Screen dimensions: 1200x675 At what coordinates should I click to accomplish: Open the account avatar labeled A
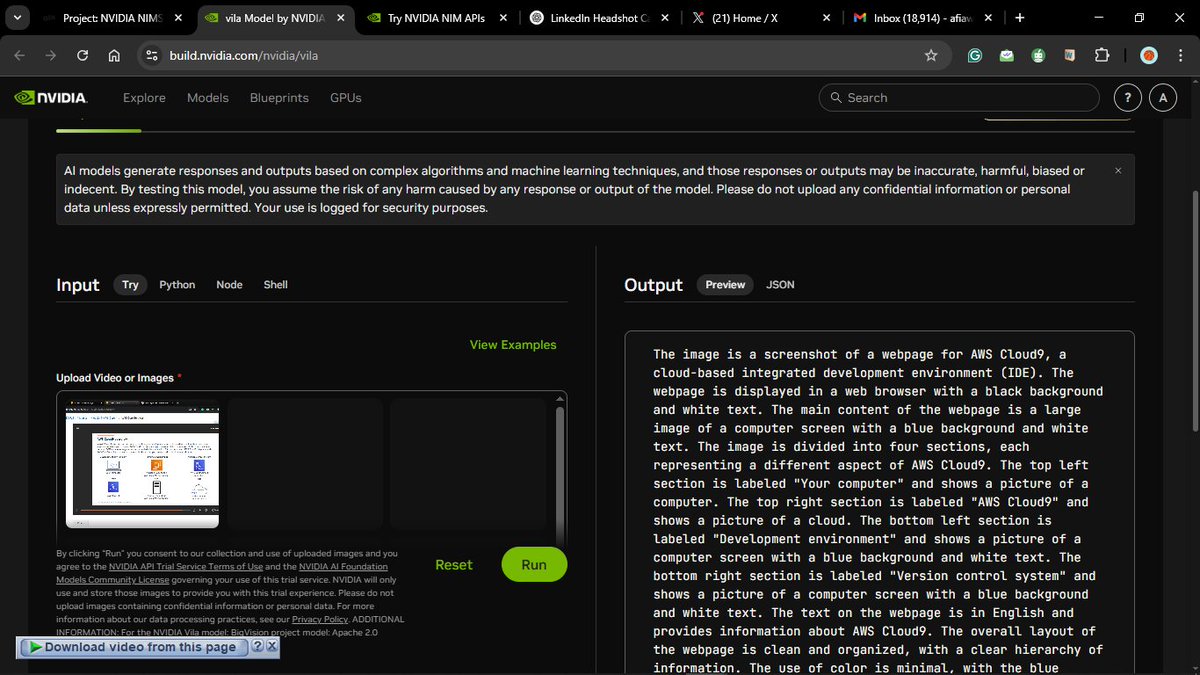[x=1163, y=97]
